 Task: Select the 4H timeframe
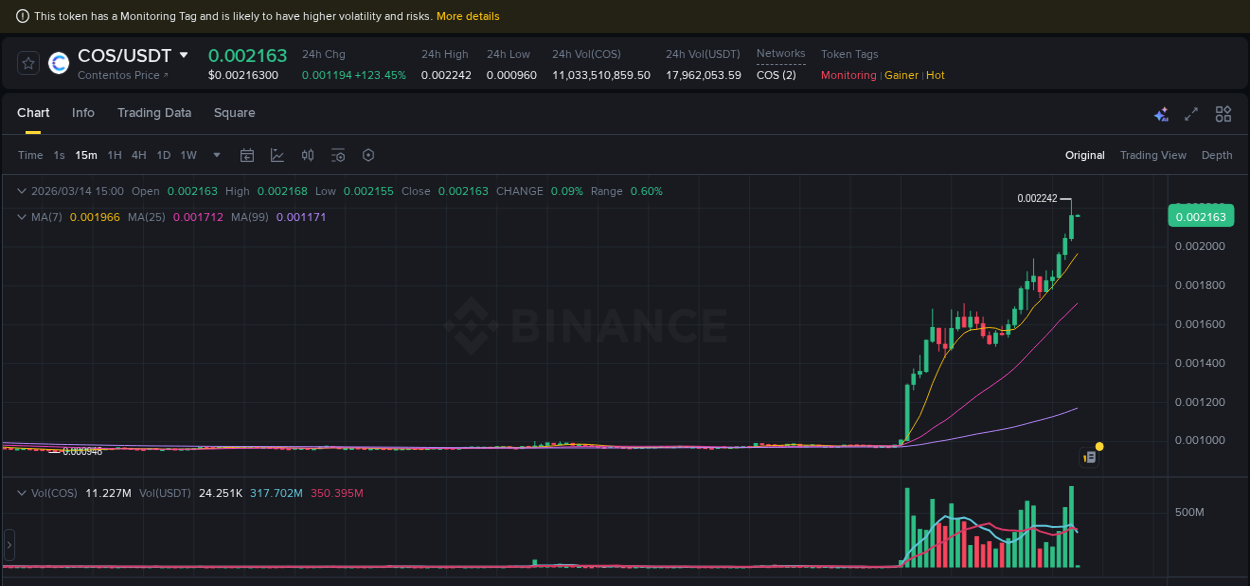tap(139, 155)
